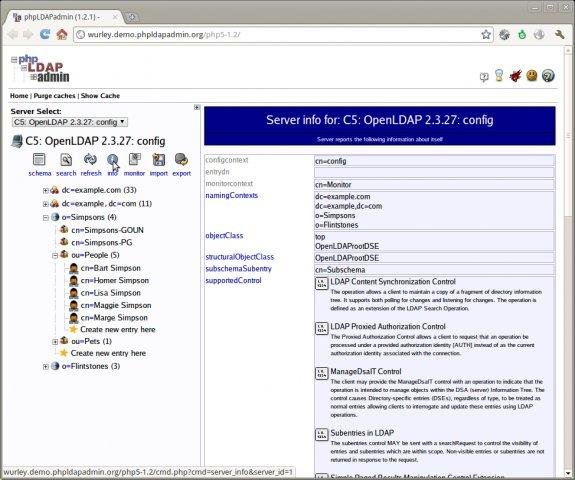The height and width of the screenshot is (480, 575).
Task: Open the help question mark icon
Action: point(548,76)
